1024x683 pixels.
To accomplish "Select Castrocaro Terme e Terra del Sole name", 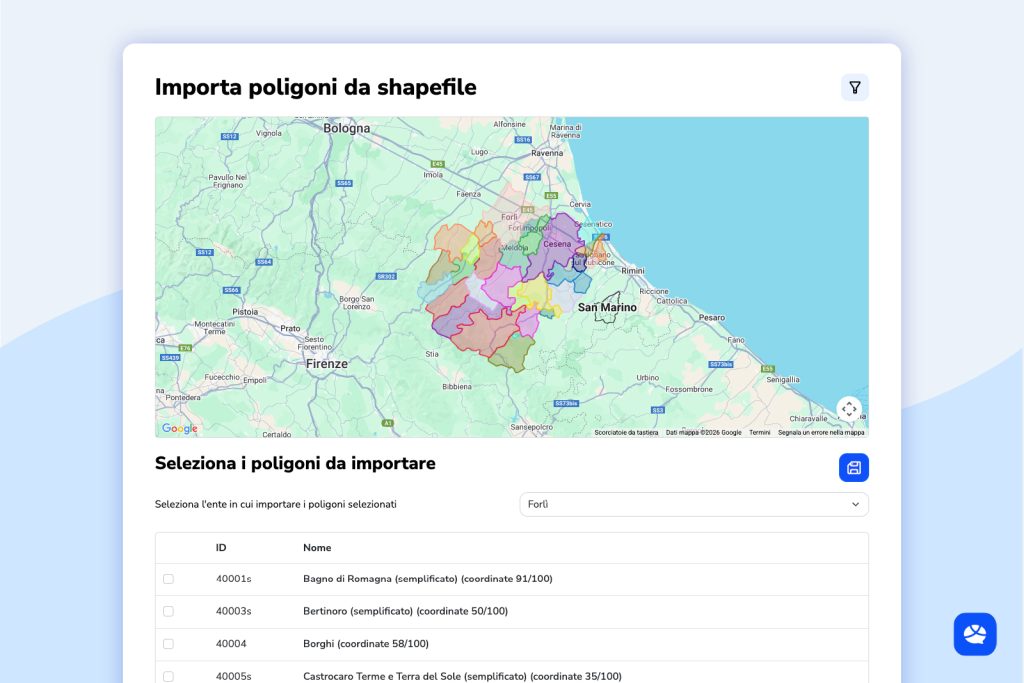I will point(462,676).
